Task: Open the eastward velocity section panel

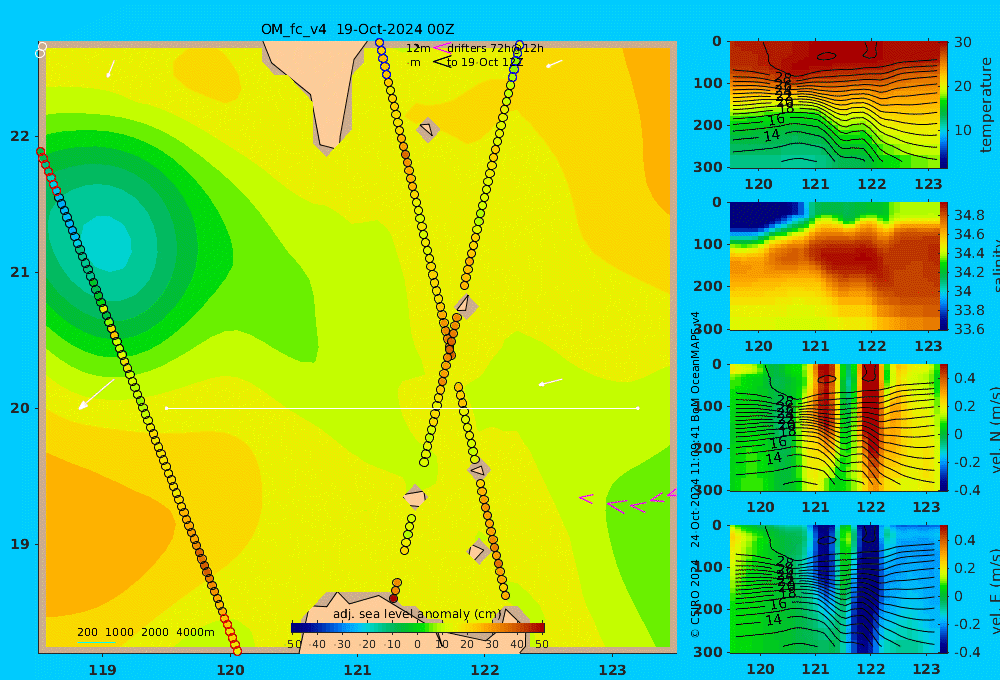Action: point(835,589)
